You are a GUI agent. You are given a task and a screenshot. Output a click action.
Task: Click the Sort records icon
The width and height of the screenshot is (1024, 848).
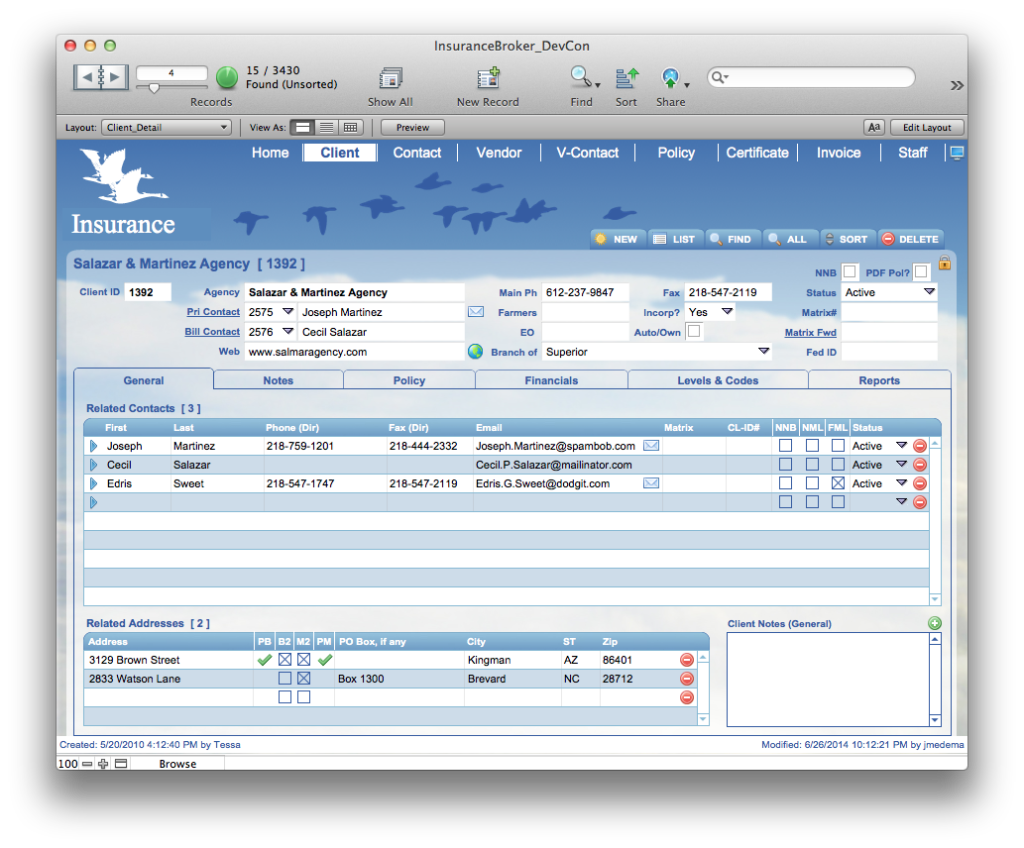(x=627, y=78)
